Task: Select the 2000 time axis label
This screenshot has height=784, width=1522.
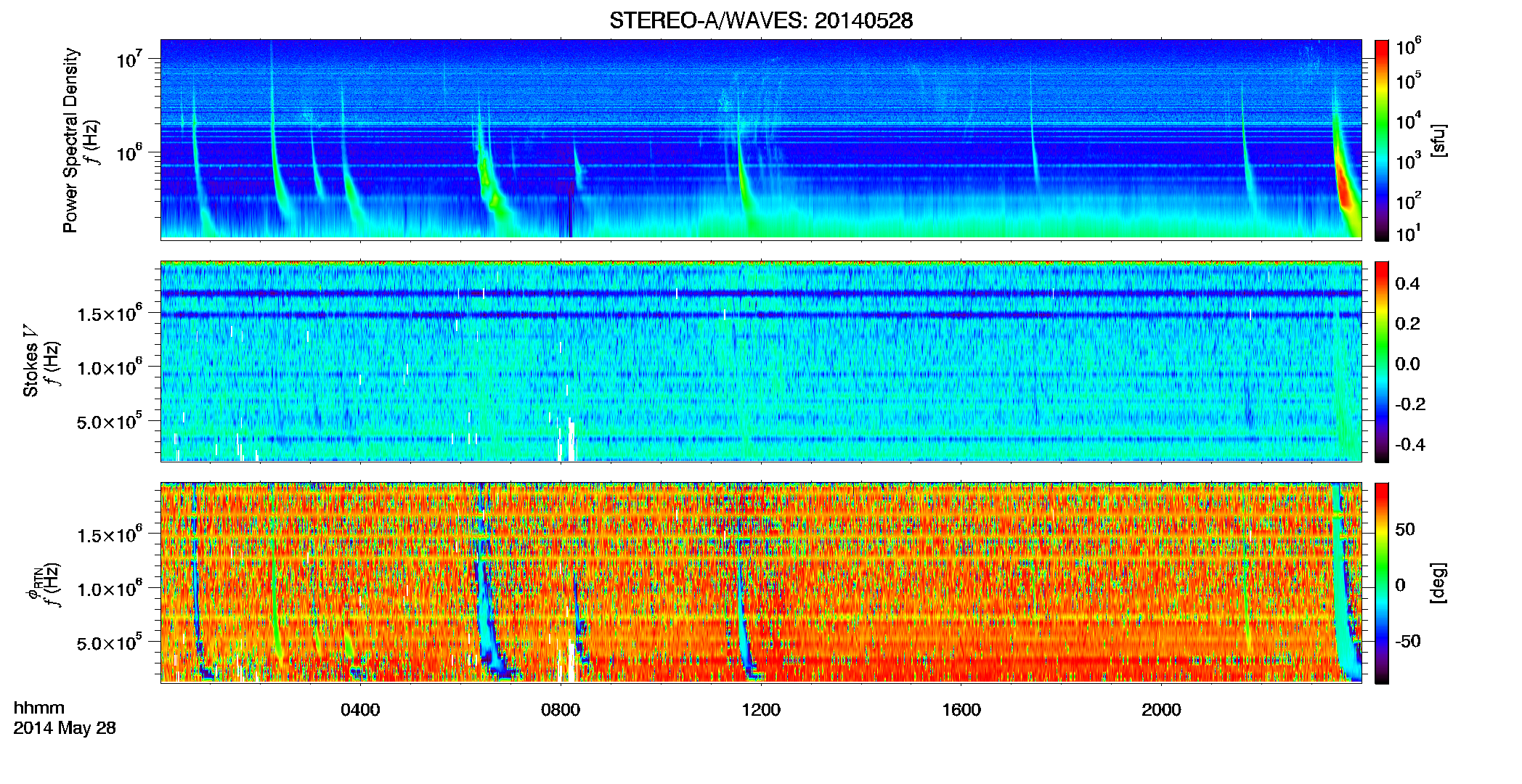Action: 1161,710
